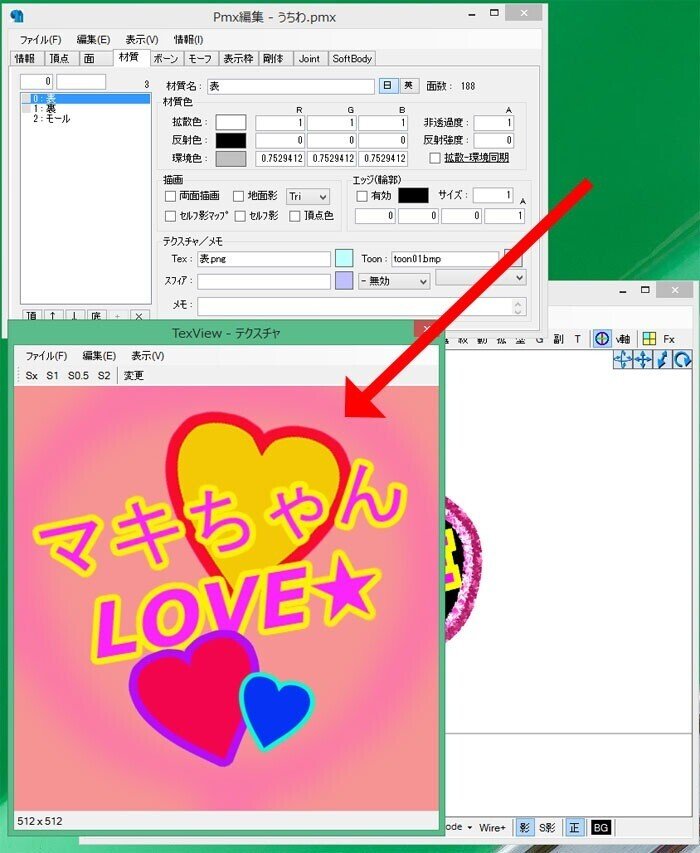Viewport: 700px width, 853px height.
Task: Select the multi-axis rotate view icon
Action: coord(623,360)
